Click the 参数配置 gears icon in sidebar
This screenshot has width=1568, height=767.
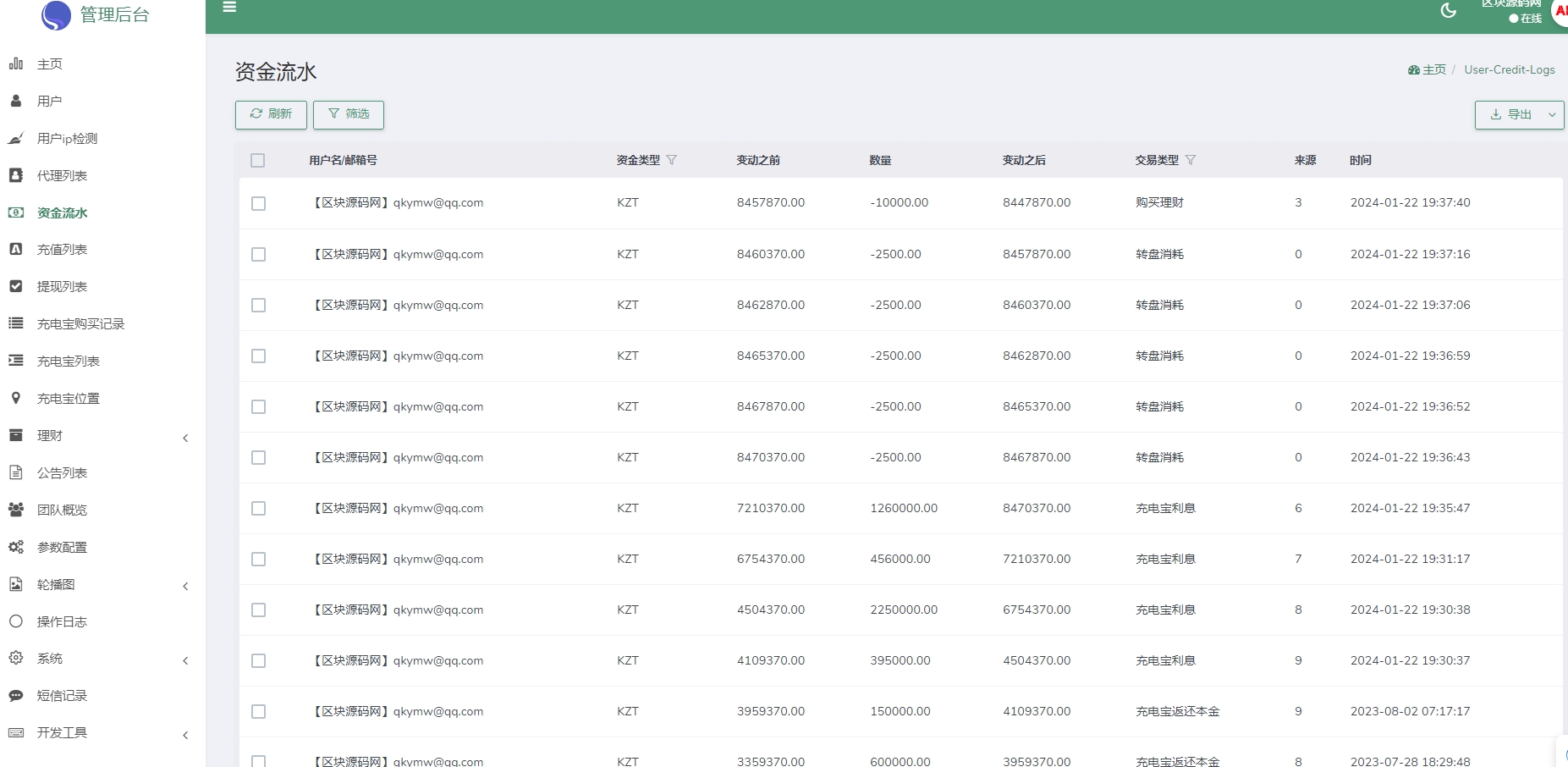tap(15, 547)
